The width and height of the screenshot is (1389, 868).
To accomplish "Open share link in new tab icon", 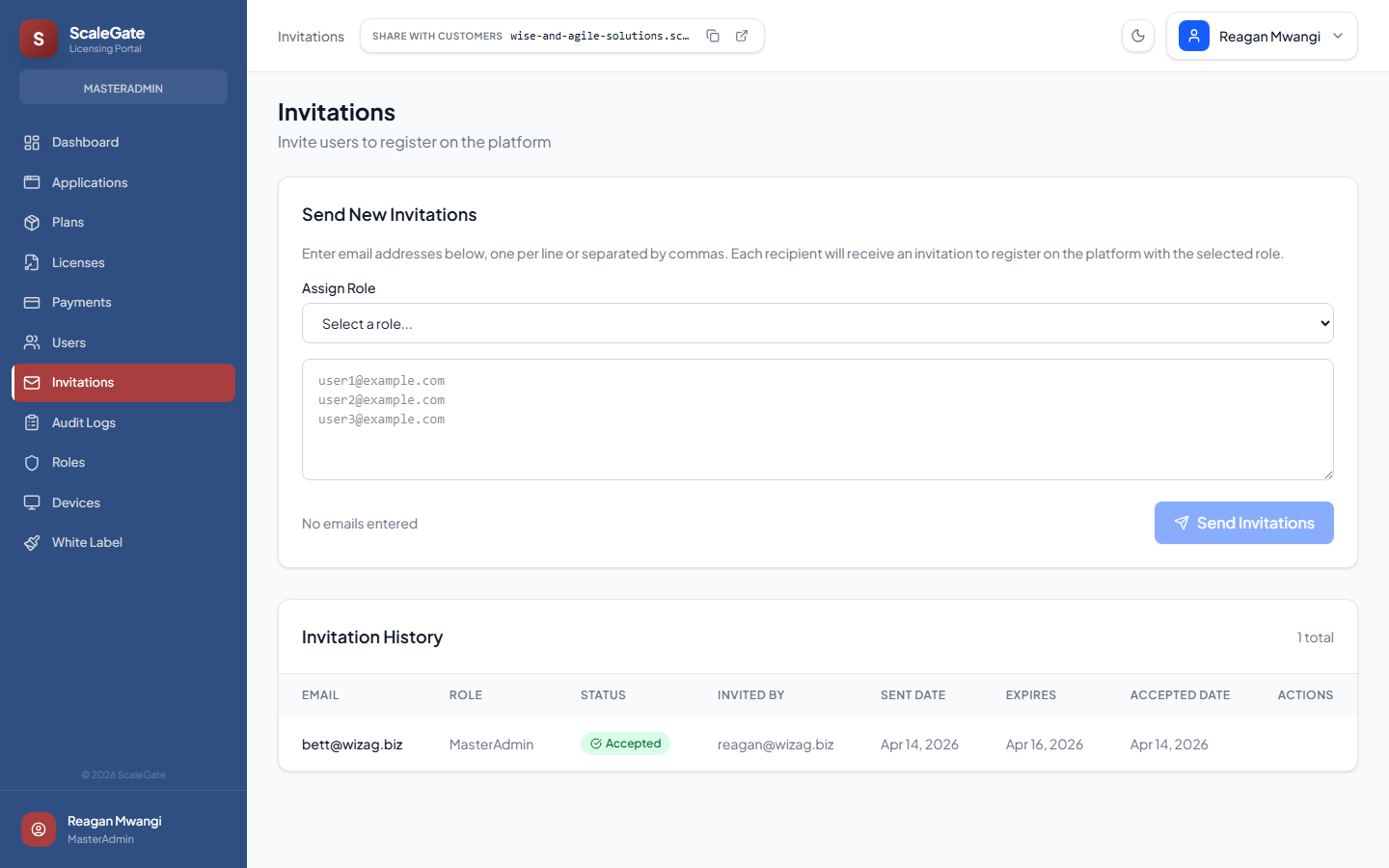I will coord(742,36).
